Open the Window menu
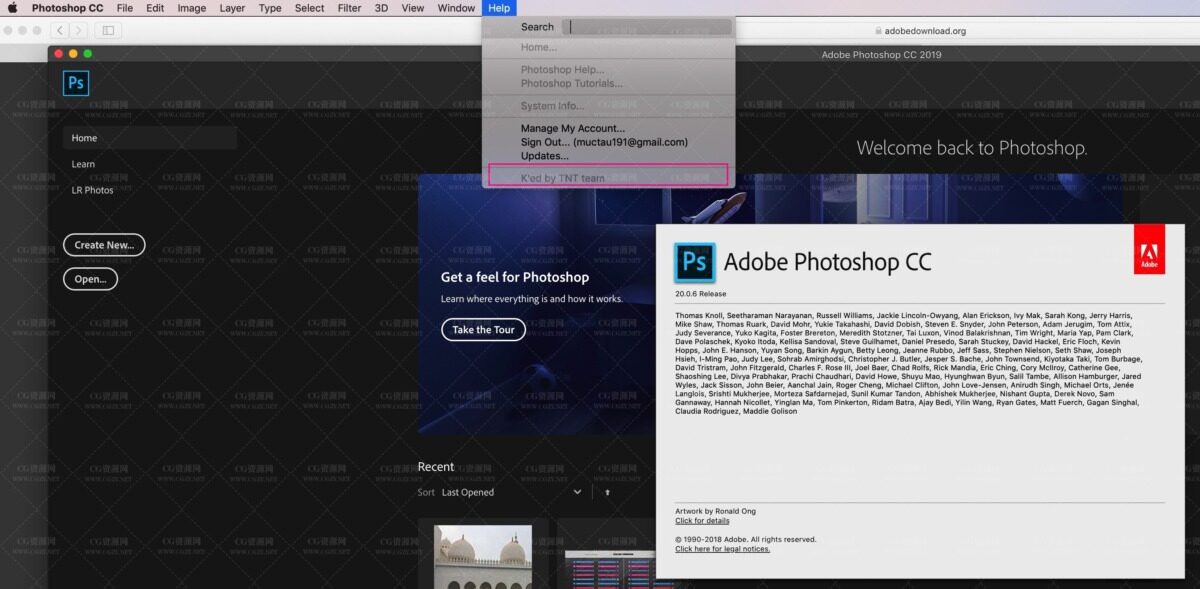Viewport: 1200px width, 589px height. tap(456, 8)
